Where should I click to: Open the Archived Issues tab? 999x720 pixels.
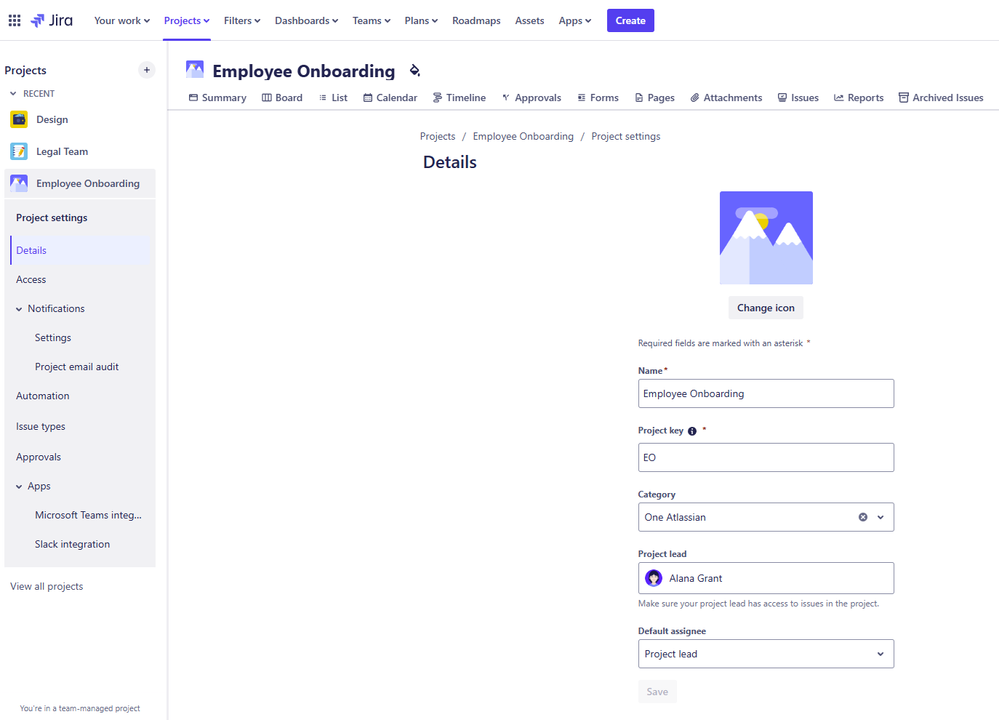coord(940,97)
